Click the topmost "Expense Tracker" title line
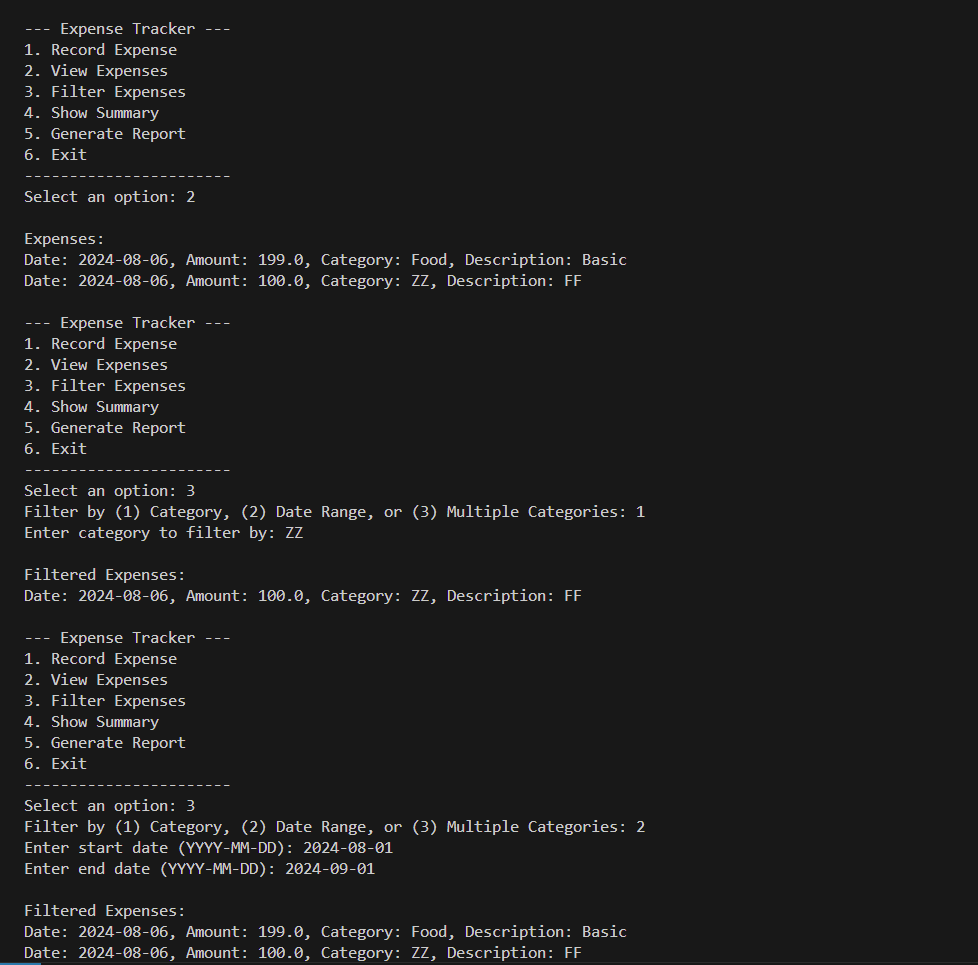The height and width of the screenshot is (965, 978). 127,29
